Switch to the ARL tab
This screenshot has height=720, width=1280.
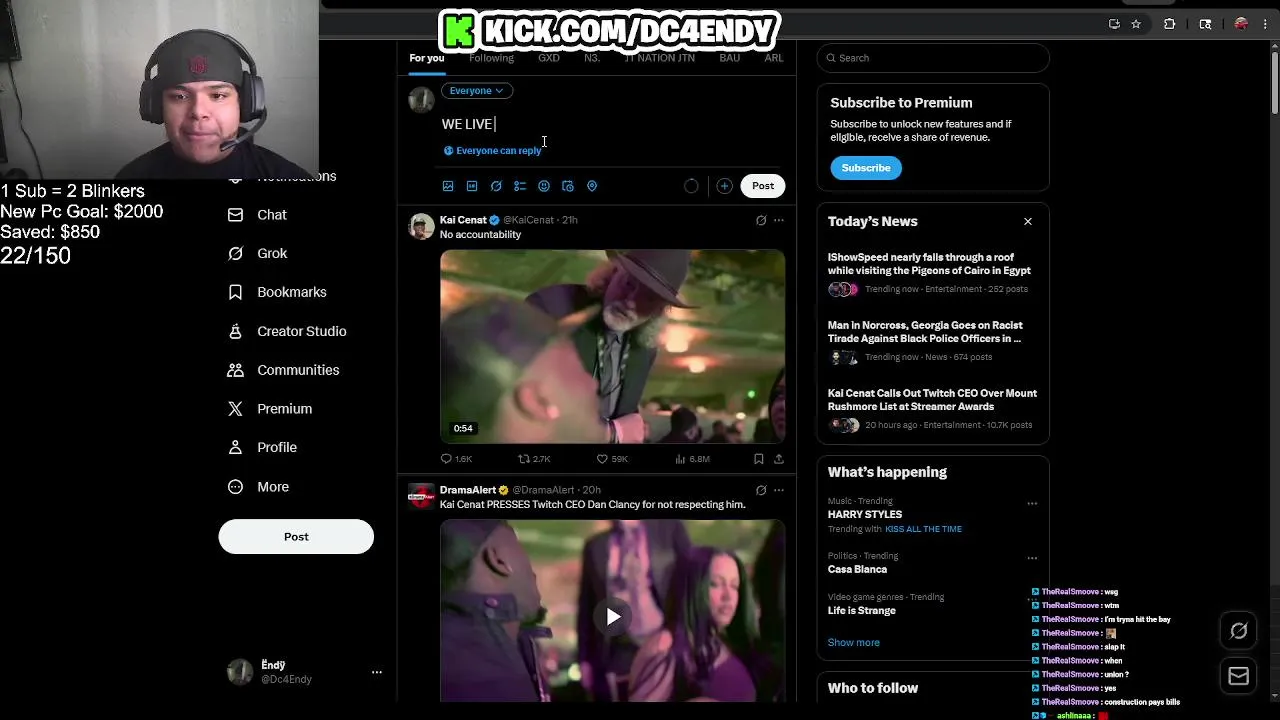pos(774,58)
